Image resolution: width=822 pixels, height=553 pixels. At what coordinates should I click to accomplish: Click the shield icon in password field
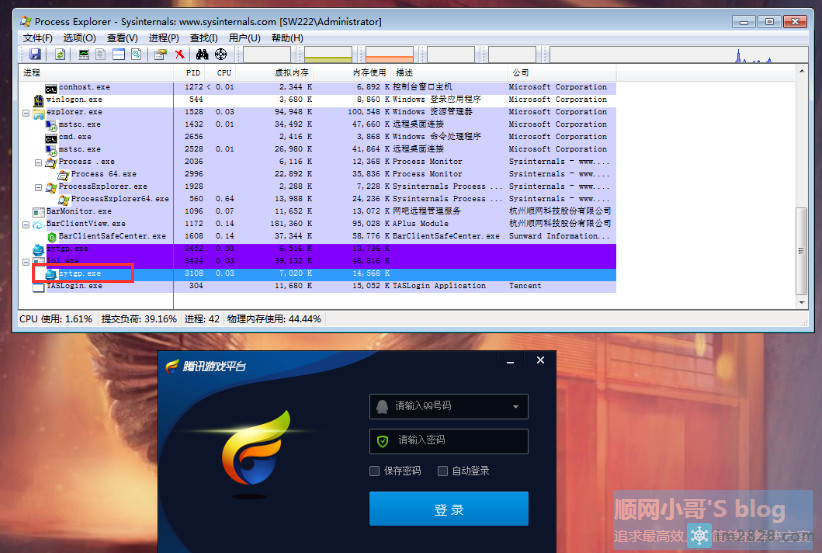383,441
